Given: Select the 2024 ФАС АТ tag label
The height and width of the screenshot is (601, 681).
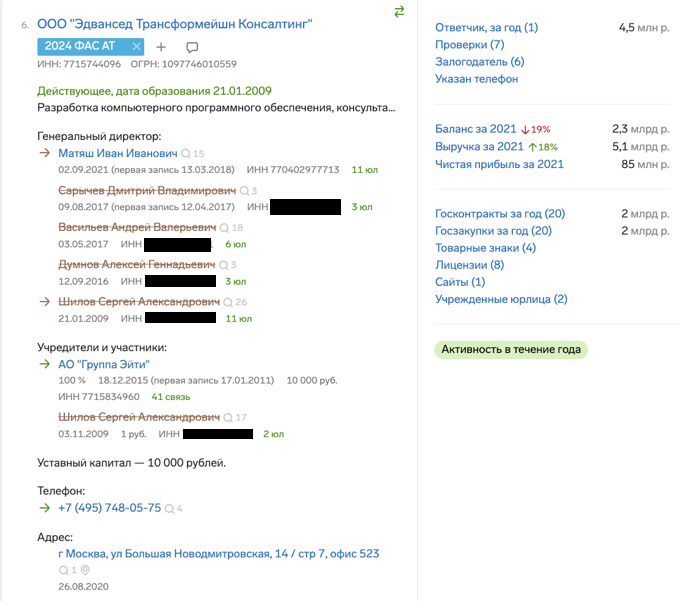Looking at the screenshot, I should point(80,46).
